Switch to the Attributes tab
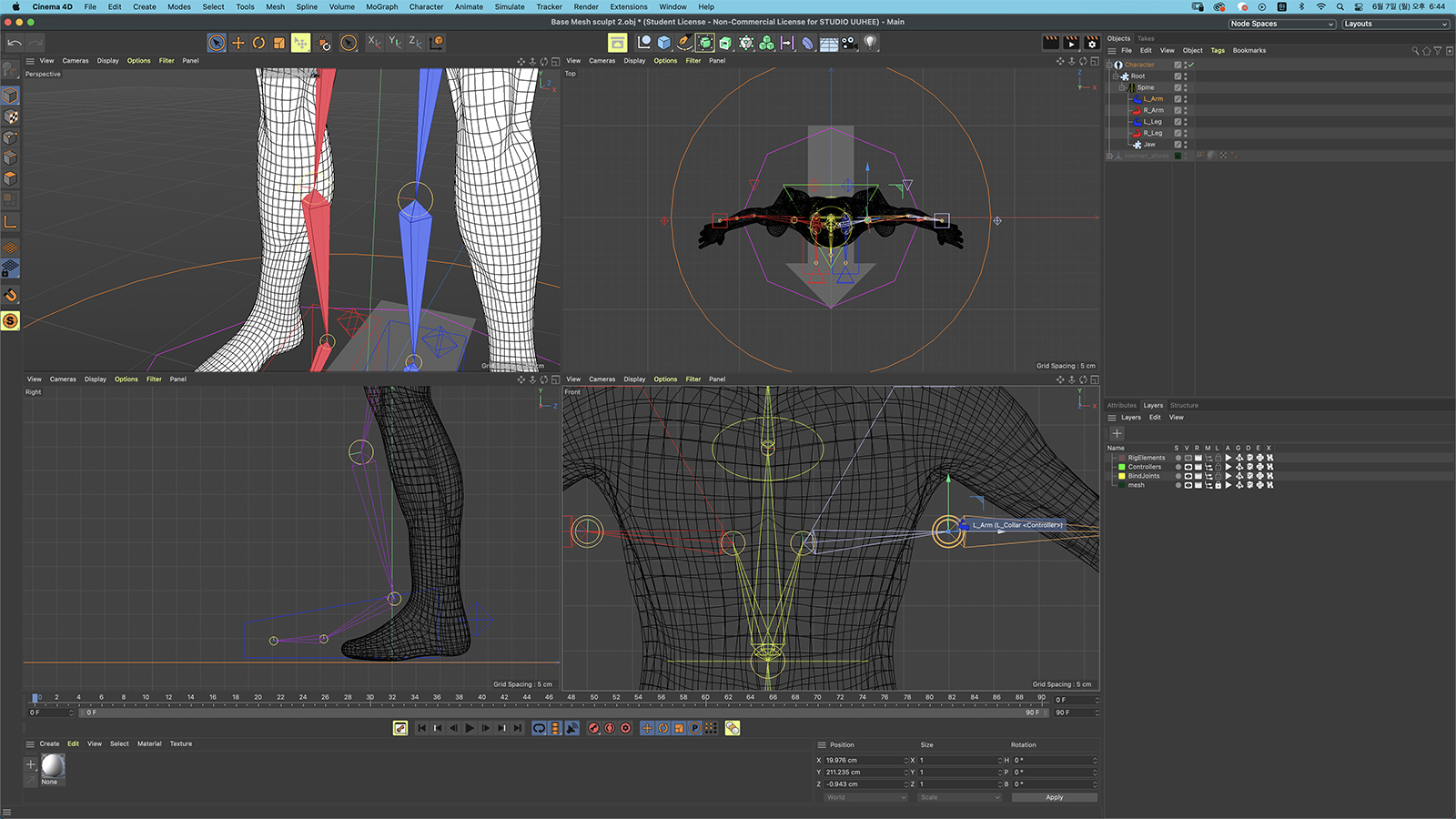Viewport: 1456px width, 819px height. click(1121, 405)
